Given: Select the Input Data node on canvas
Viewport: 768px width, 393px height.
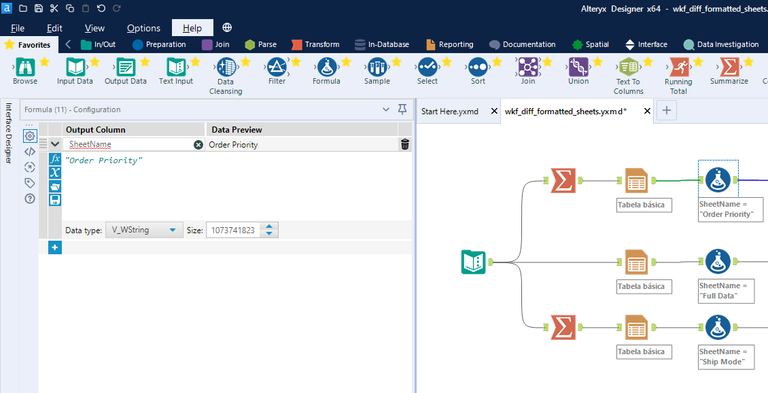Looking at the screenshot, I should click(474, 262).
